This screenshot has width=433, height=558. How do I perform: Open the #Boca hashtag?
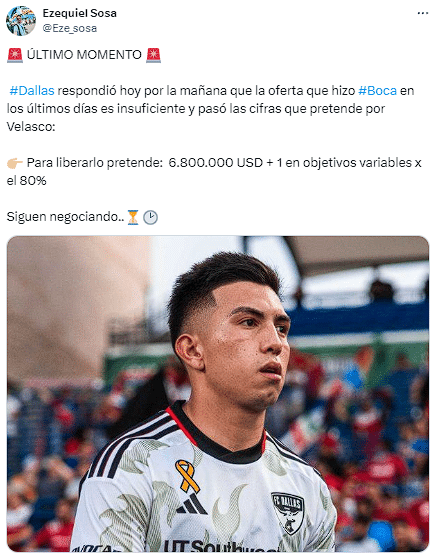377,91
